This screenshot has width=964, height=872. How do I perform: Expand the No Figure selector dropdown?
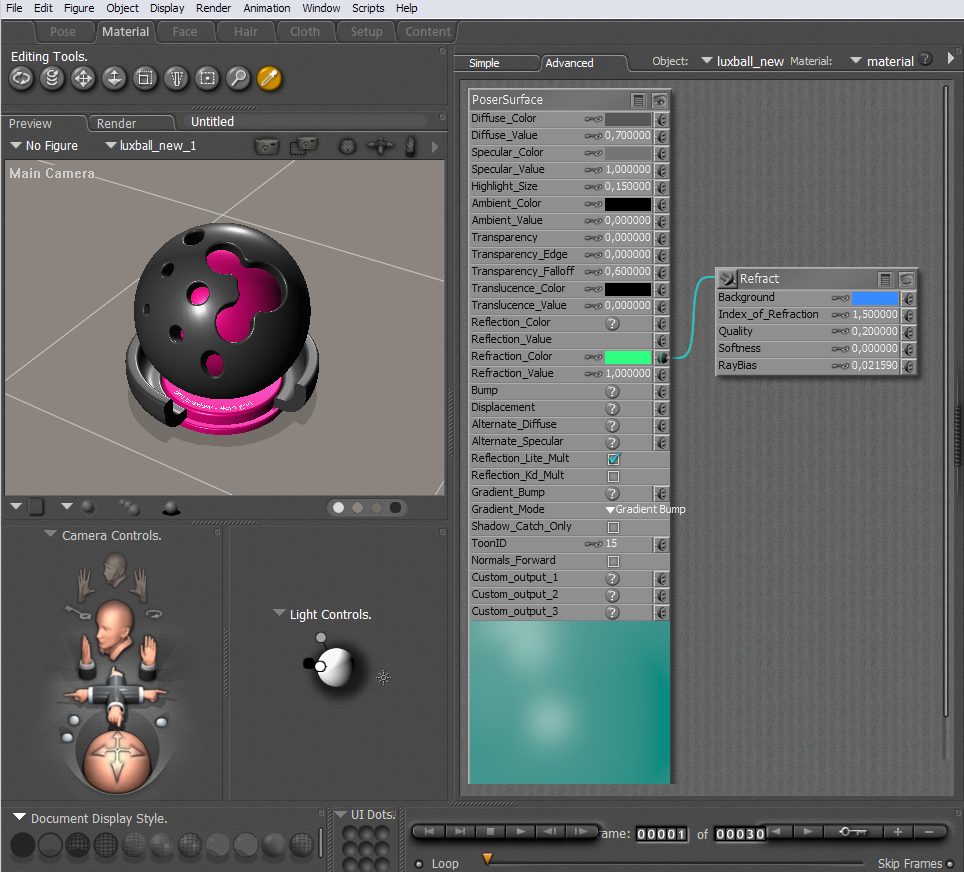[44, 146]
